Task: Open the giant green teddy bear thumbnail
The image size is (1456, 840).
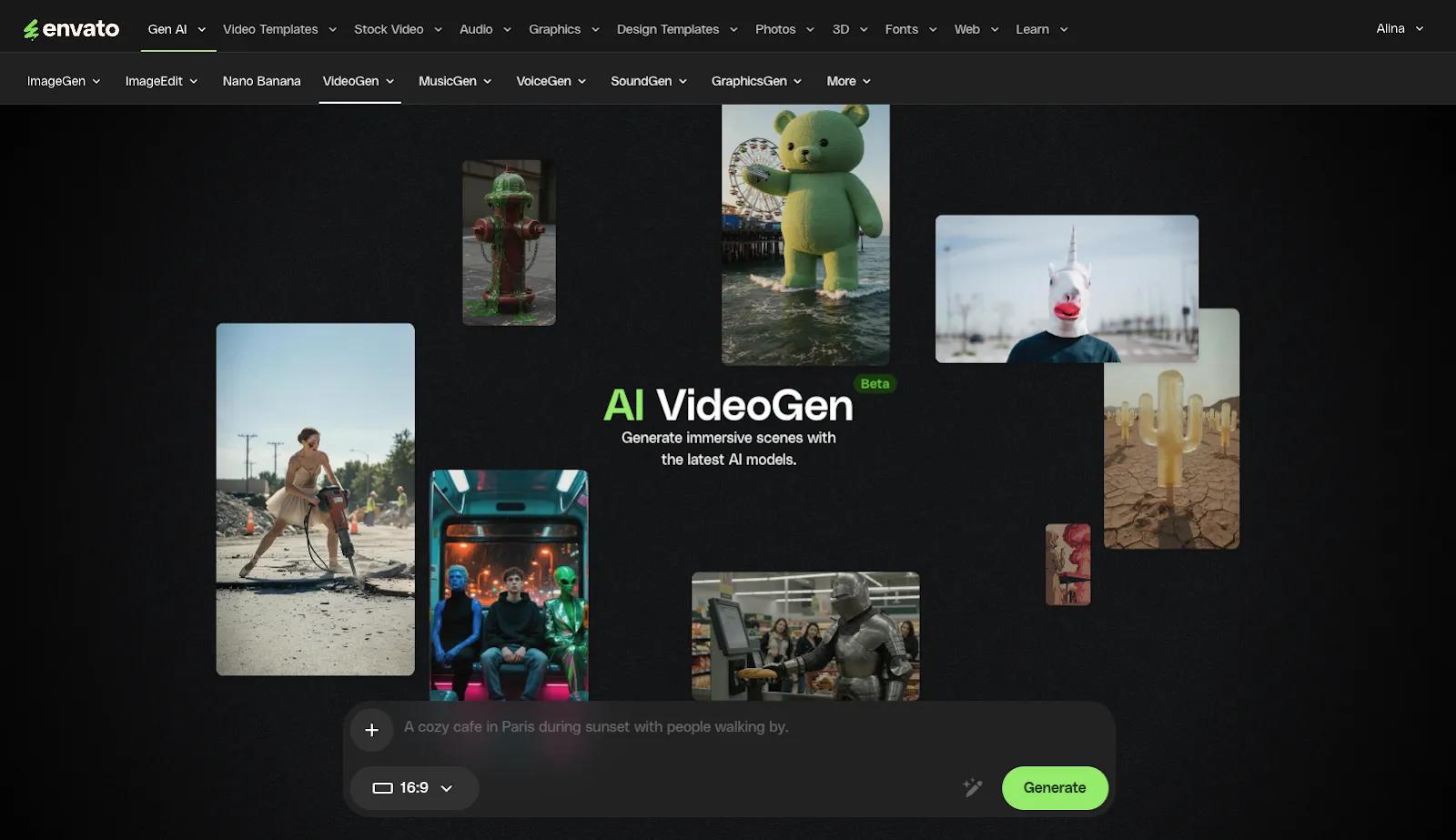Action: pos(805,235)
